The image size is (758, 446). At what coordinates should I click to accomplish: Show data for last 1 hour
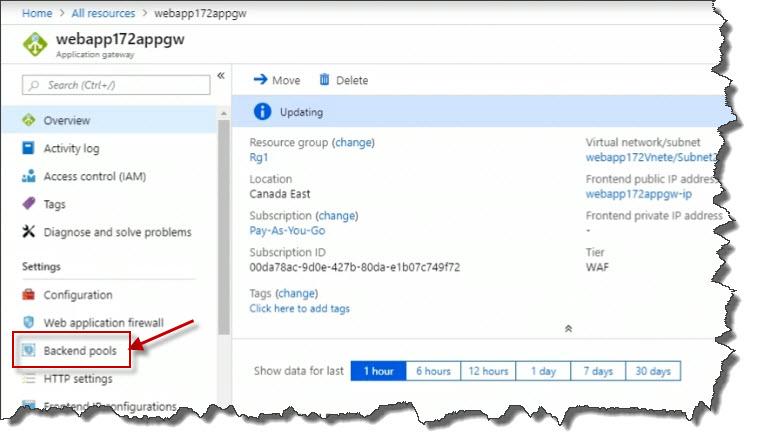[x=379, y=371]
